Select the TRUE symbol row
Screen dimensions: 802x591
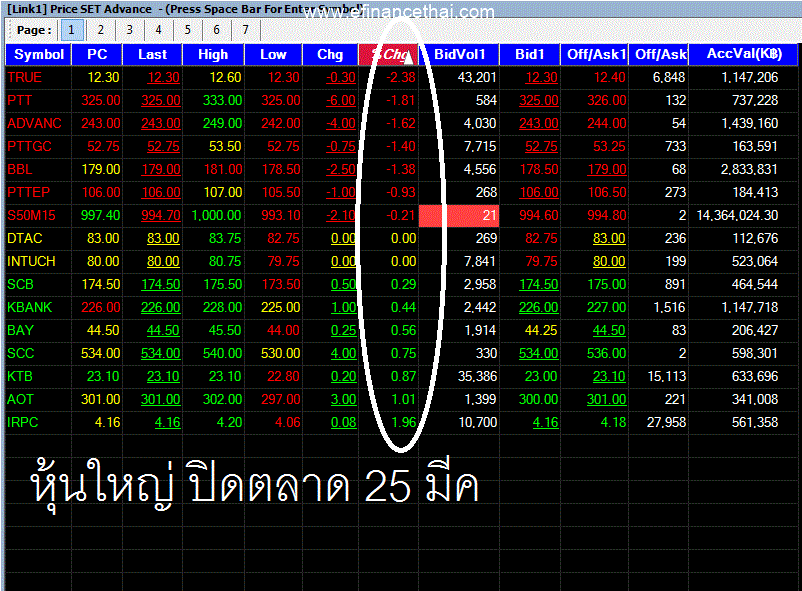pyautogui.click(x=25, y=77)
